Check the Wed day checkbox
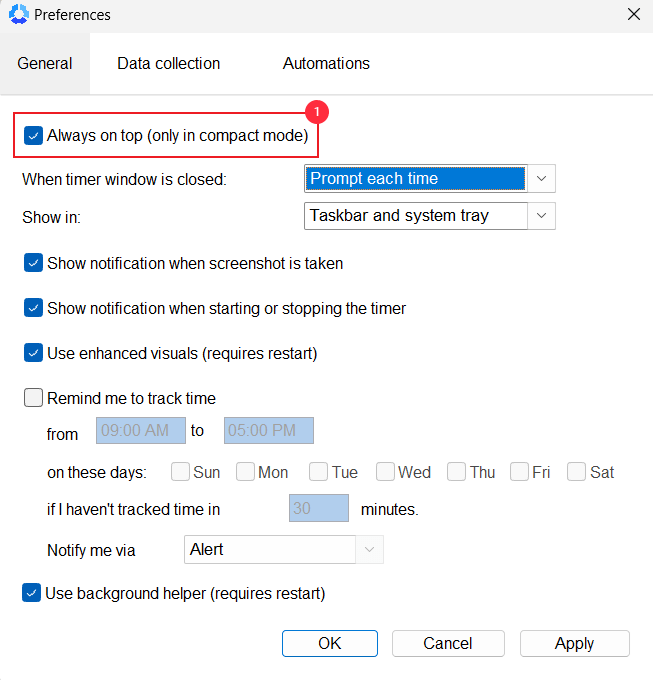 click(385, 472)
